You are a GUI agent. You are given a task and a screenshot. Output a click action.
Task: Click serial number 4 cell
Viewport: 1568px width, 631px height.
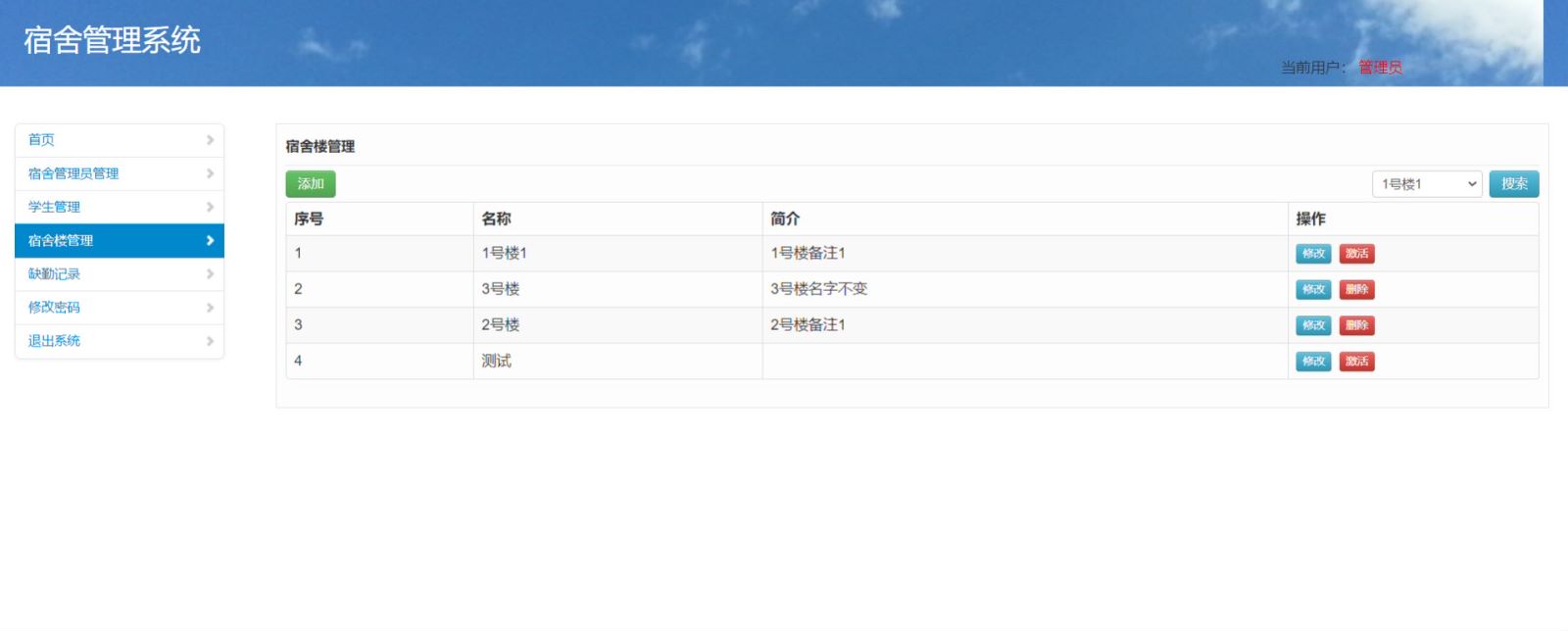pyautogui.click(x=379, y=362)
